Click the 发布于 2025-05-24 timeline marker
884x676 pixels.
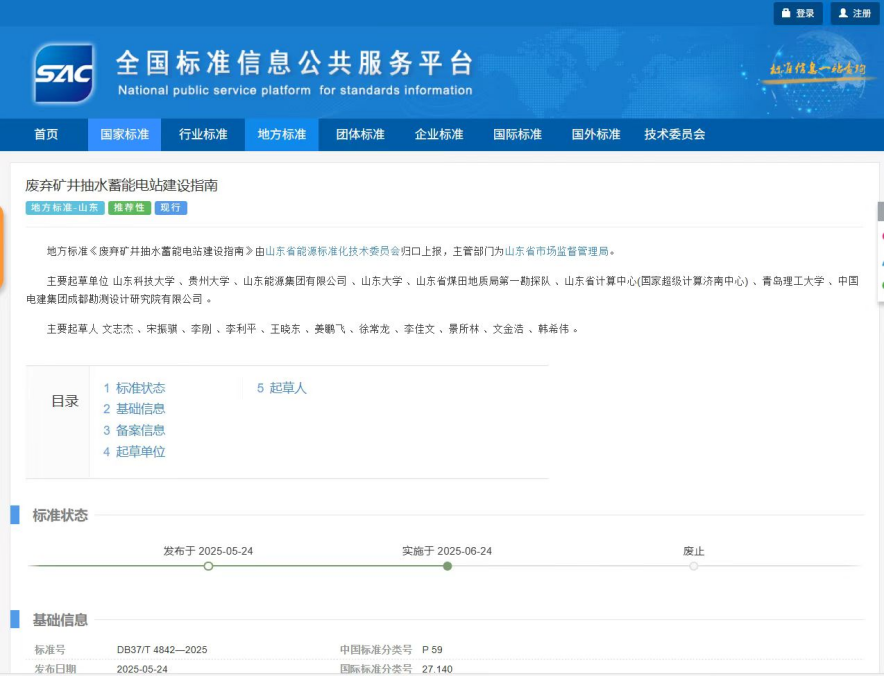[208, 566]
